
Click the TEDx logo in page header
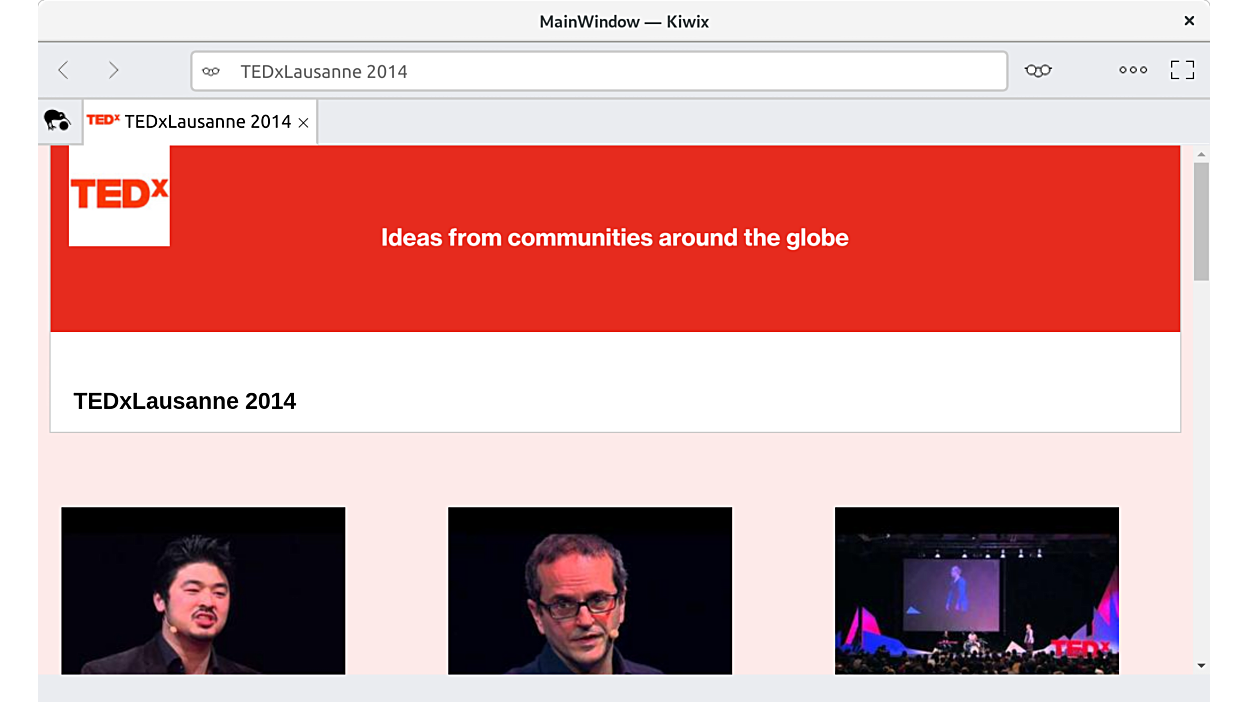tap(119, 195)
